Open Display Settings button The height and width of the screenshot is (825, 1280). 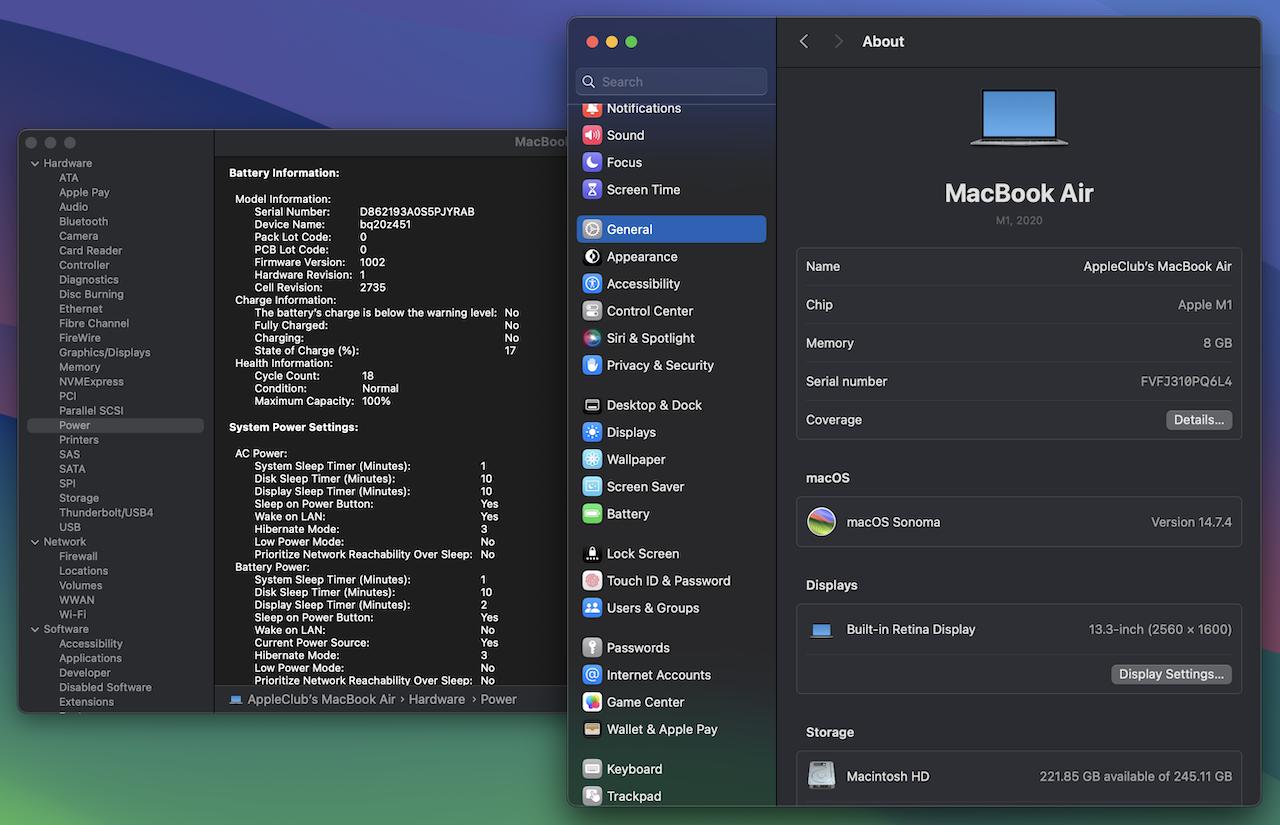[x=1171, y=674]
